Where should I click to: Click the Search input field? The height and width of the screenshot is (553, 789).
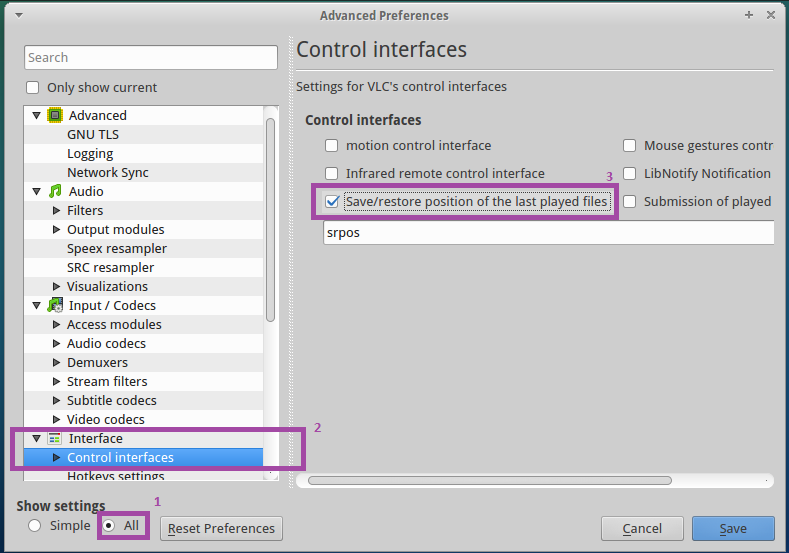151,57
